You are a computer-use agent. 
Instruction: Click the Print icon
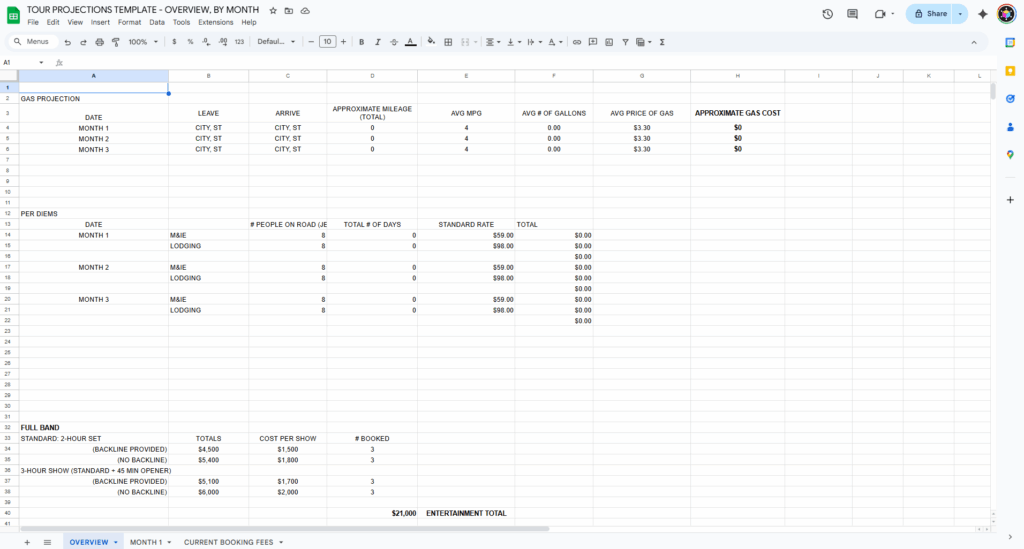pyautogui.click(x=99, y=42)
